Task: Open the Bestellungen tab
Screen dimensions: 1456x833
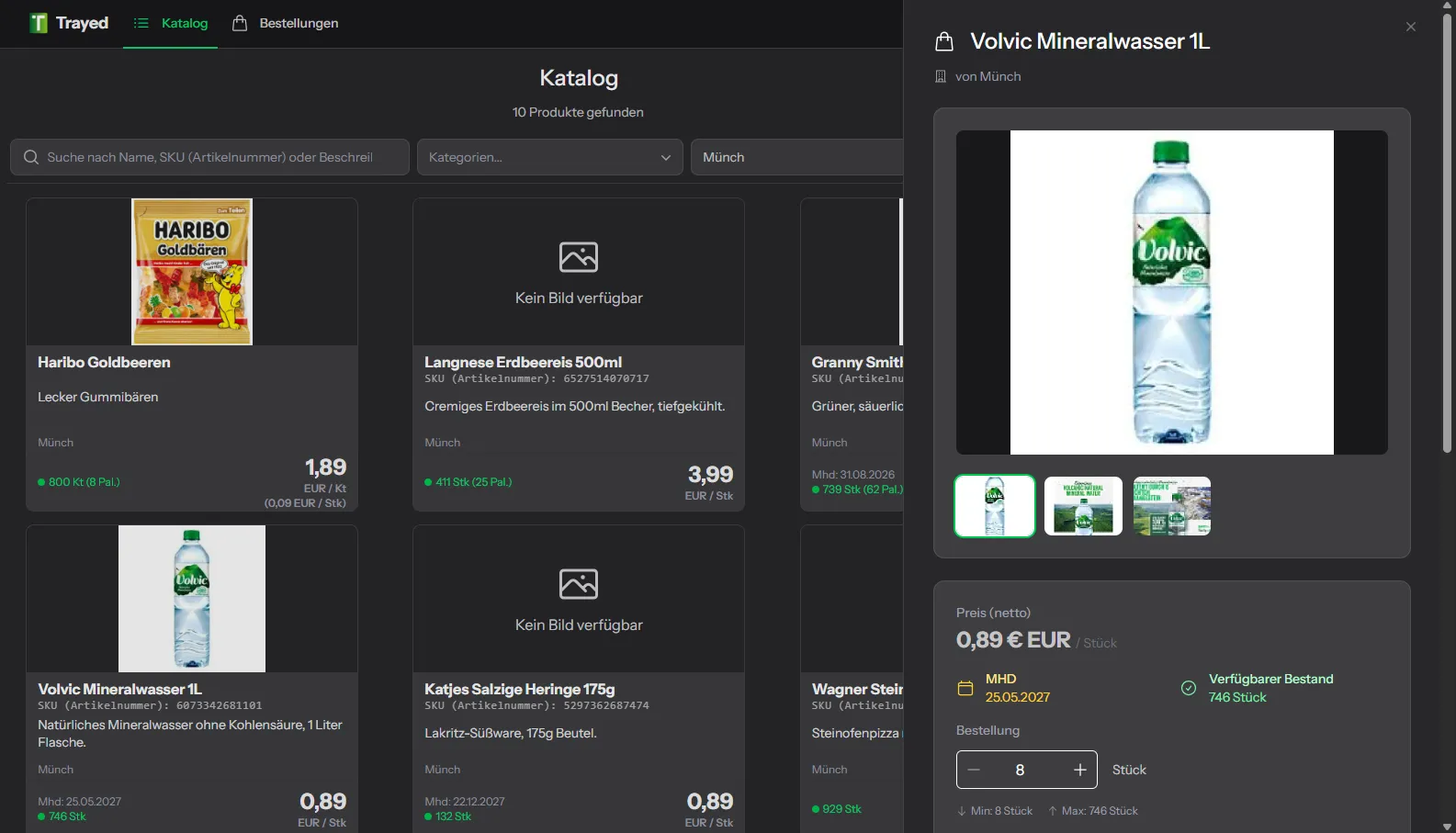Action: tap(286, 23)
